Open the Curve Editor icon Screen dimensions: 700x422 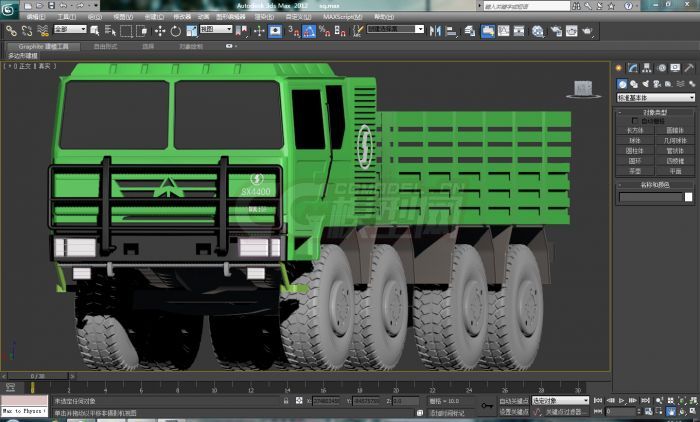click(x=504, y=31)
